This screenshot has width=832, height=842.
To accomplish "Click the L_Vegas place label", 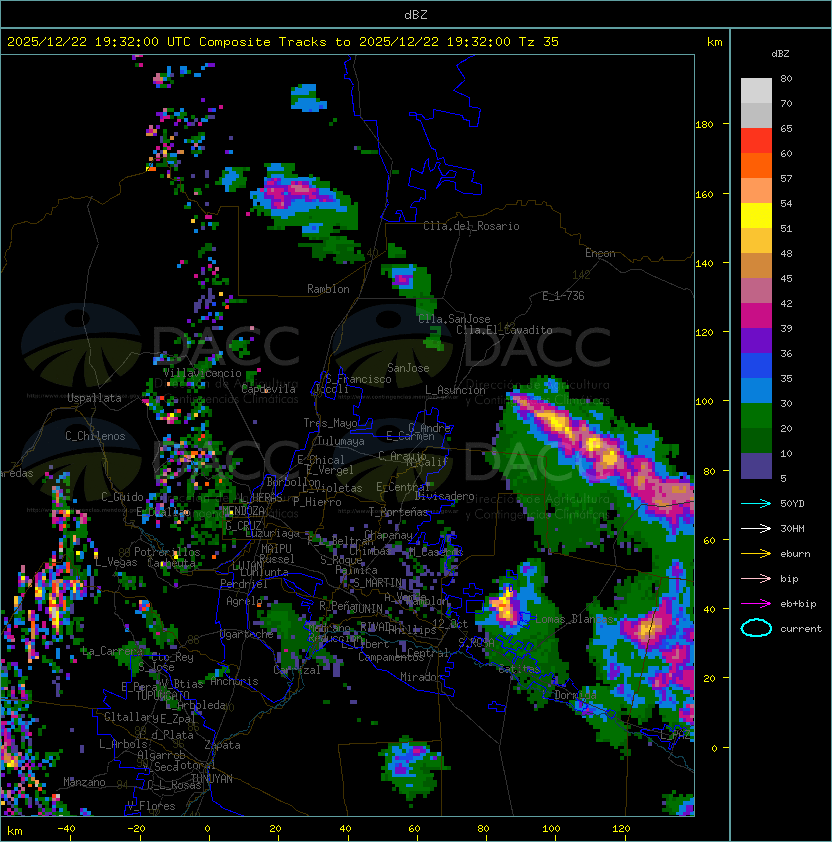I will coord(116,562).
